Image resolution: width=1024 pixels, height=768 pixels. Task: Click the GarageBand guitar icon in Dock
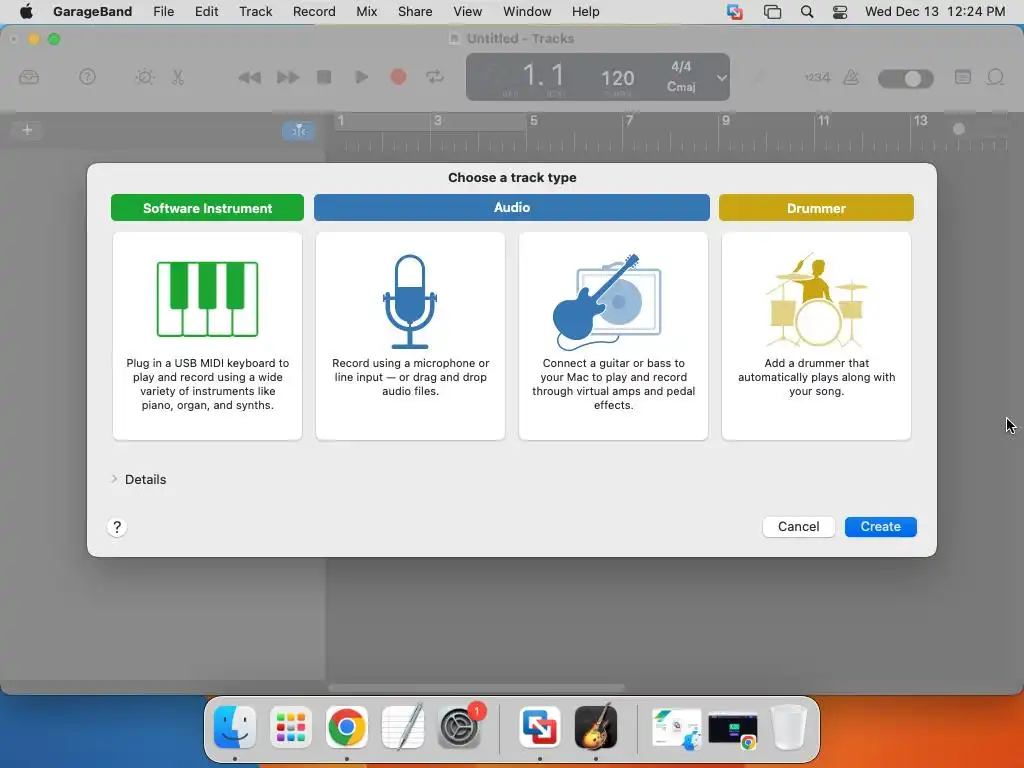pos(596,727)
